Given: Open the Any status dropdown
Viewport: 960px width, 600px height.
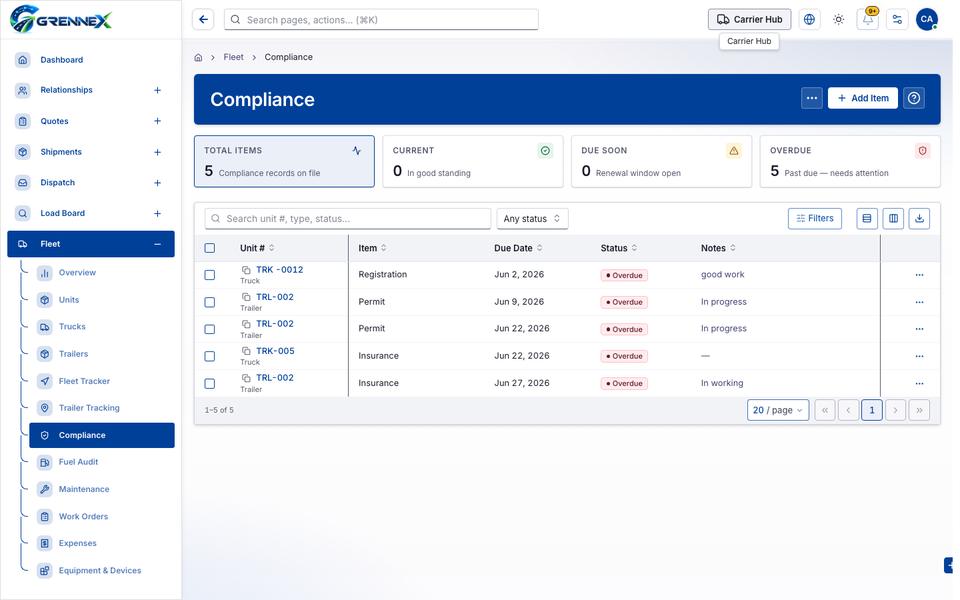Looking at the screenshot, I should [x=532, y=219].
